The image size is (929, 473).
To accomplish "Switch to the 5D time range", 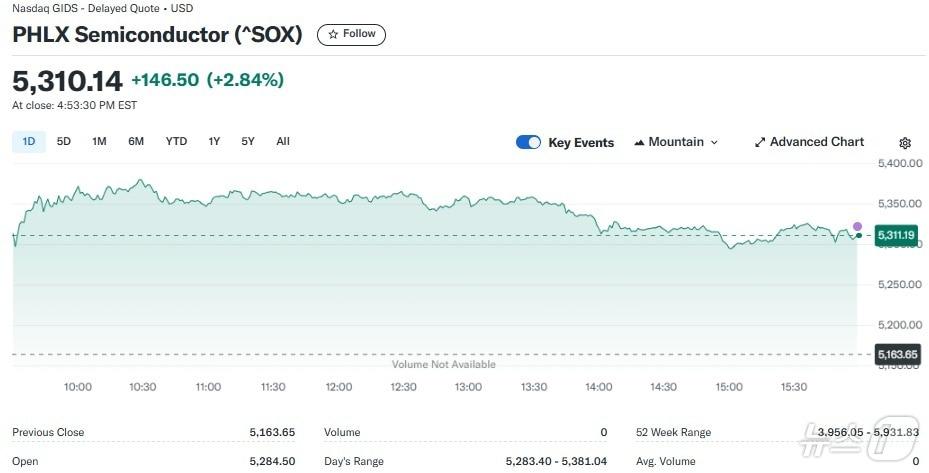I will point(64,141).
